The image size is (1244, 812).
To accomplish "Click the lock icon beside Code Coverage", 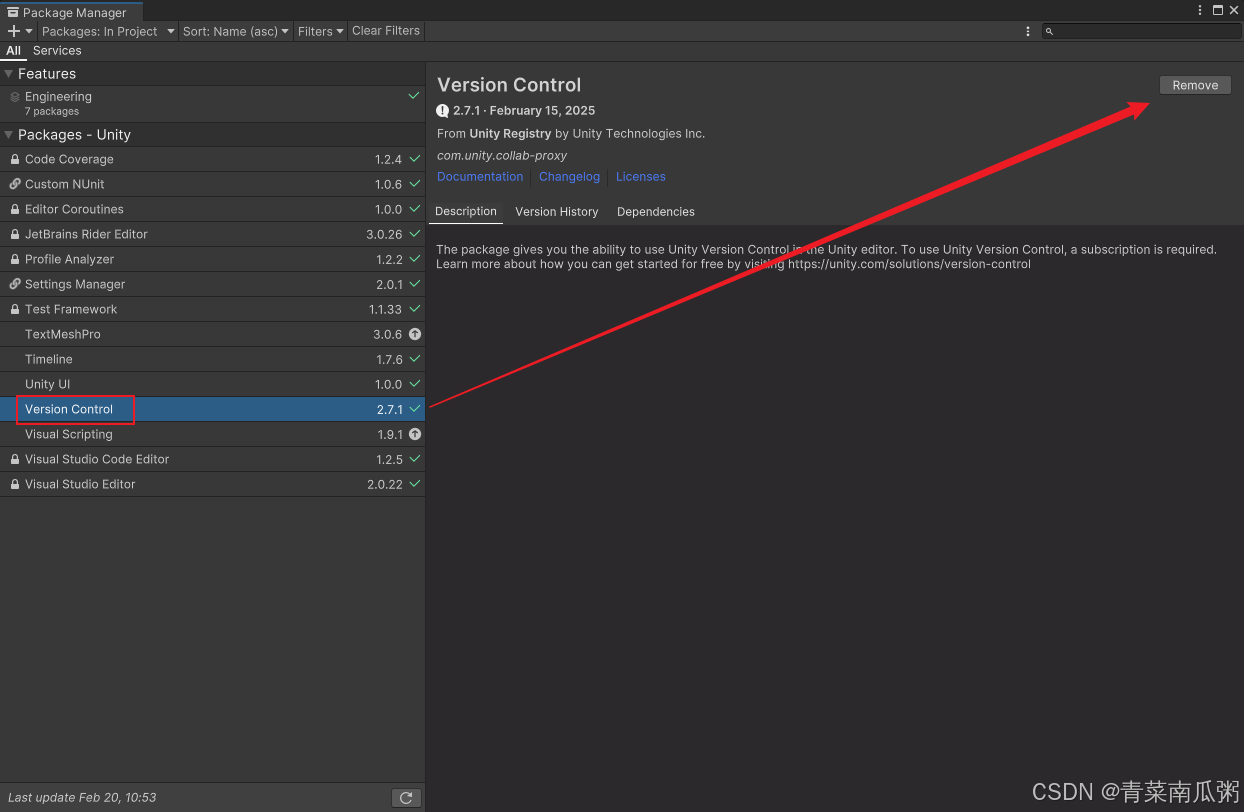I will coord(15,159).
